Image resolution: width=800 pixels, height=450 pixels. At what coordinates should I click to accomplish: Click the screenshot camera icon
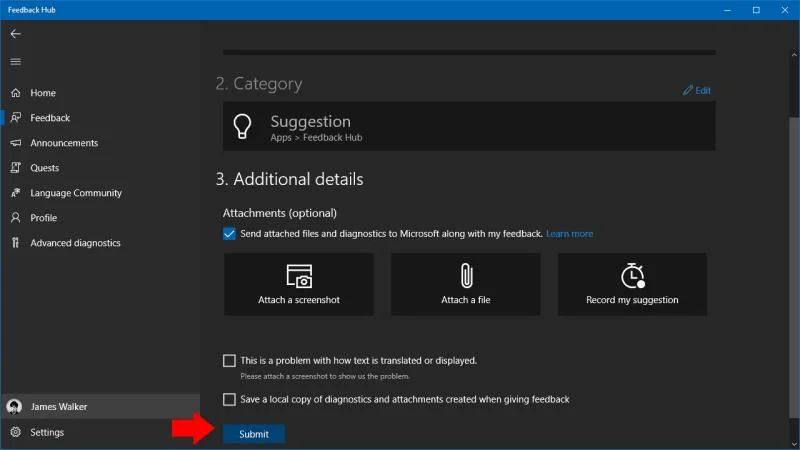click(x=299, y=276)
